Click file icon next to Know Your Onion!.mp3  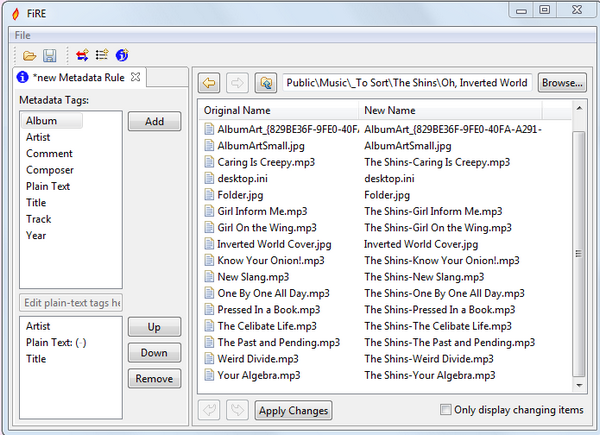pos(209,261)
